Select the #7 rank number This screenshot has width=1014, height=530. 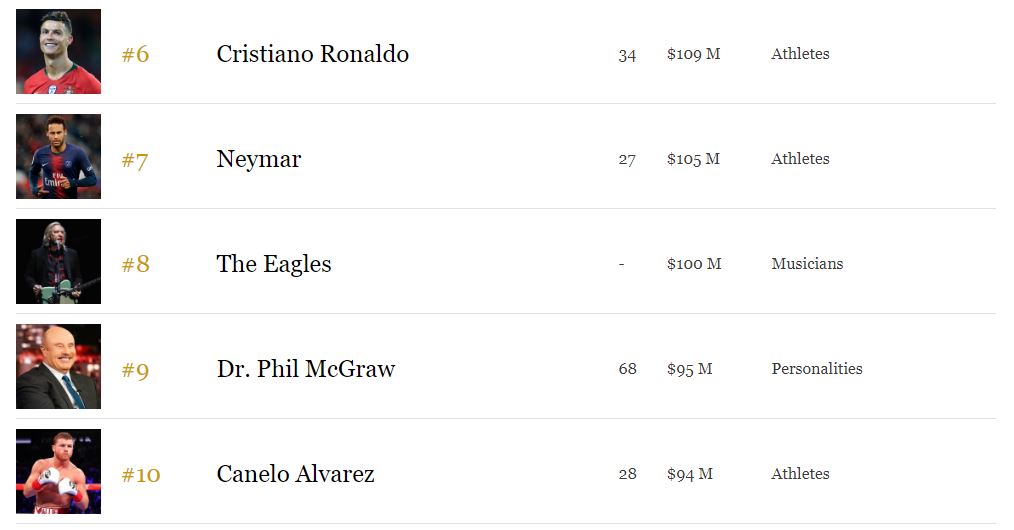(x=135, y=159)
